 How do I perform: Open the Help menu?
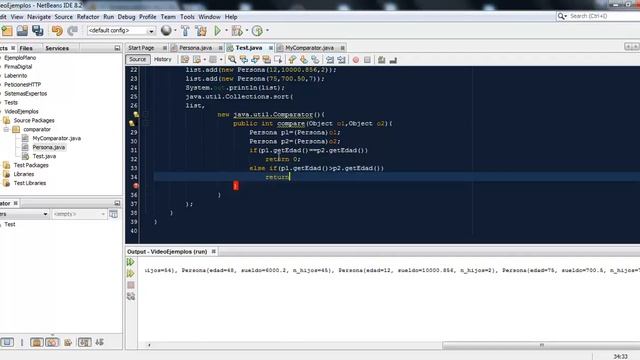pos(231,17)
